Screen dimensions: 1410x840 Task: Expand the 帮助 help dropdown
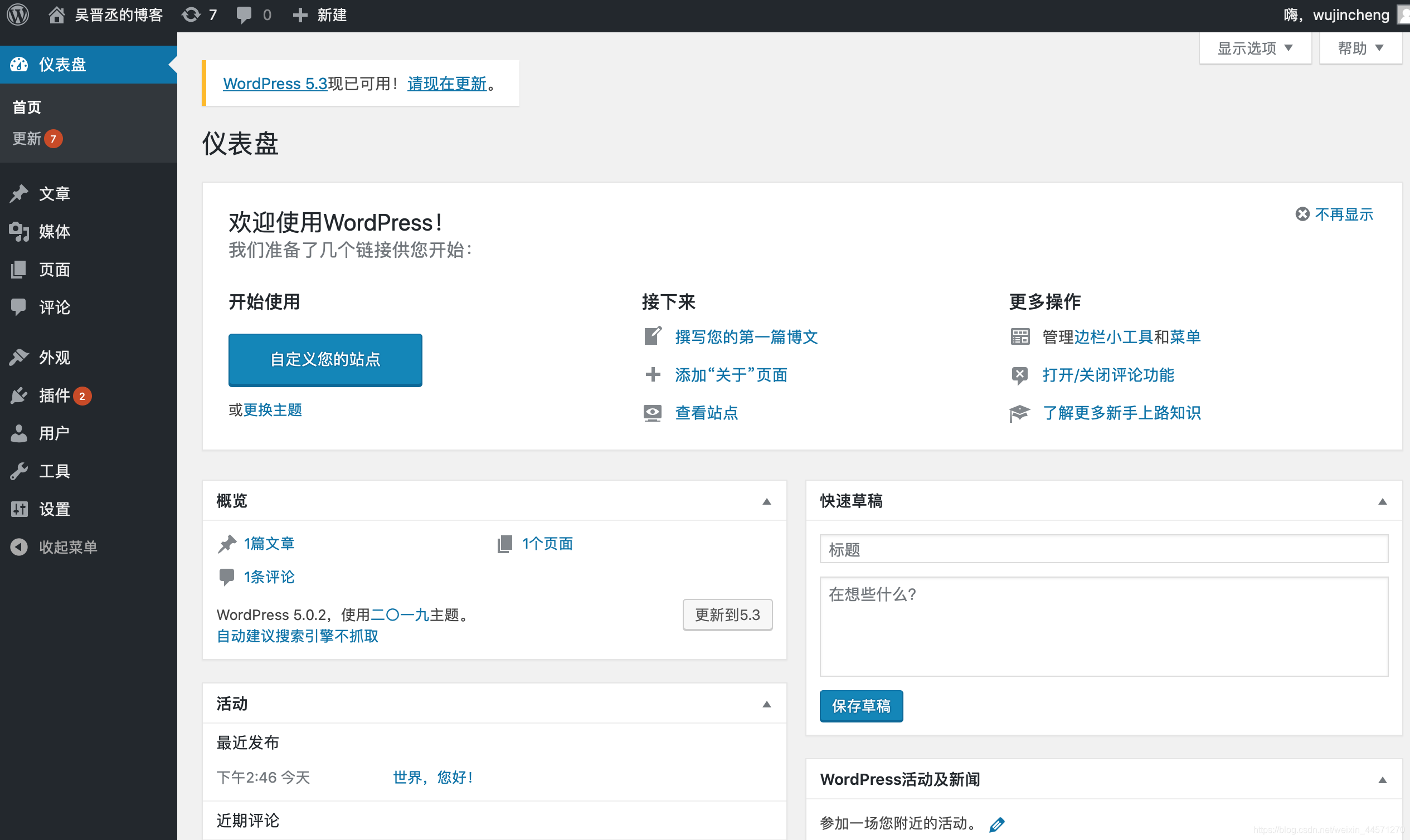click(x=1361, y=48)
